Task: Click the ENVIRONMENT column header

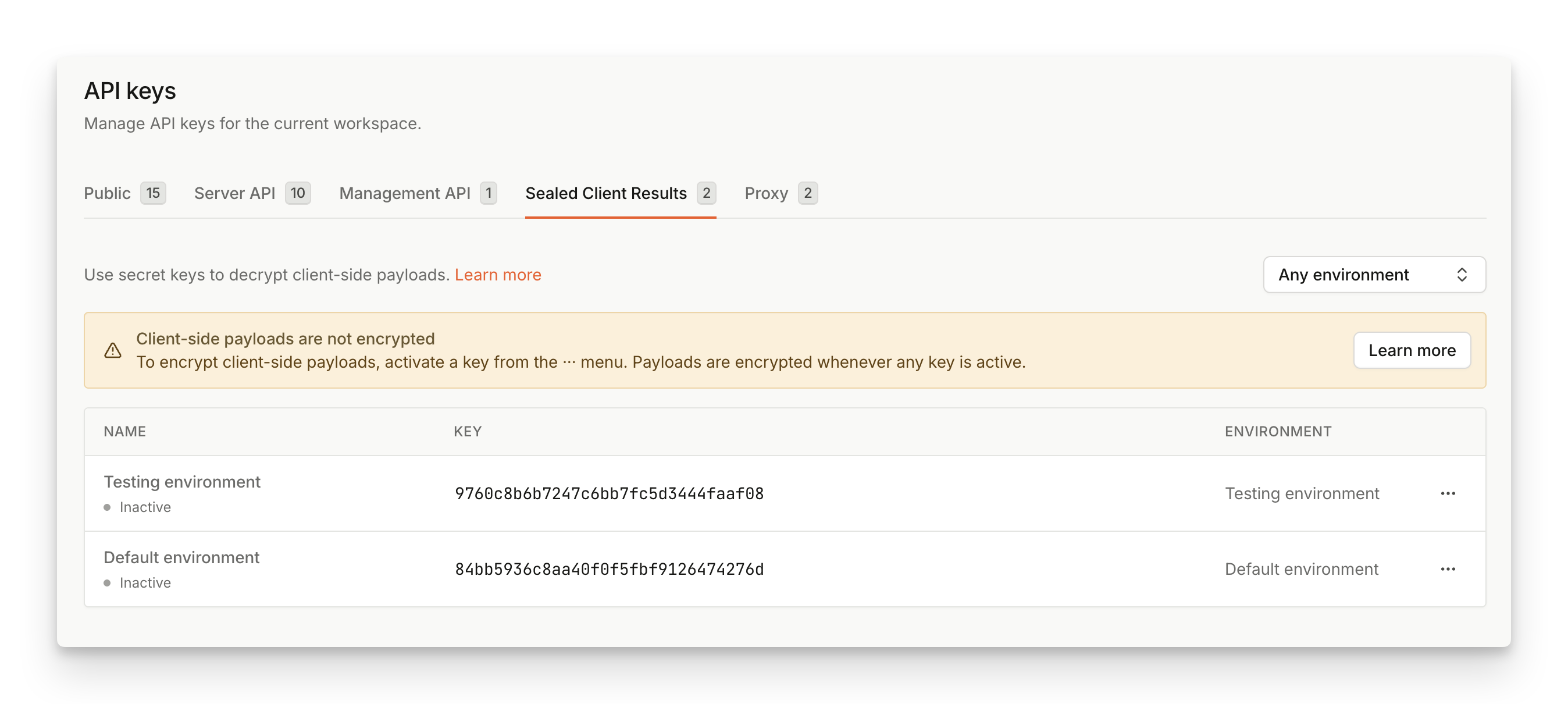Action: point(1278,431)
